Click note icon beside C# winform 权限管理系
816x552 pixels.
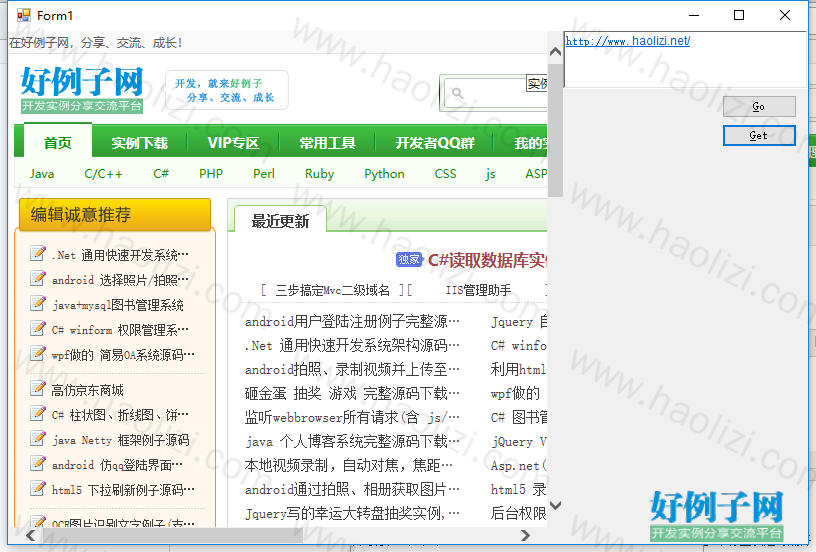[38, 328]
